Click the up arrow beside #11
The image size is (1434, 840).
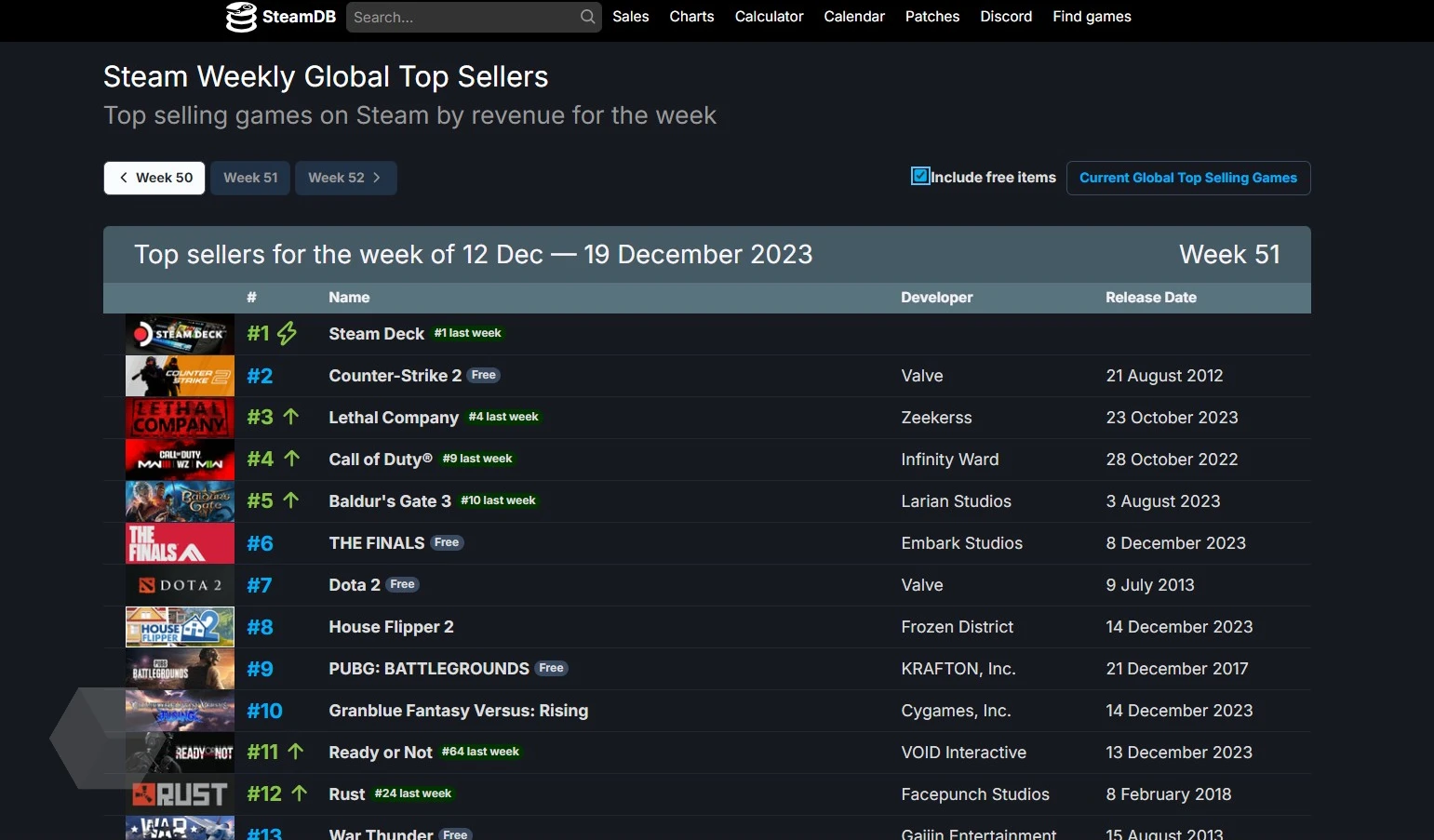pyautogui.click(x=296, y=752)
